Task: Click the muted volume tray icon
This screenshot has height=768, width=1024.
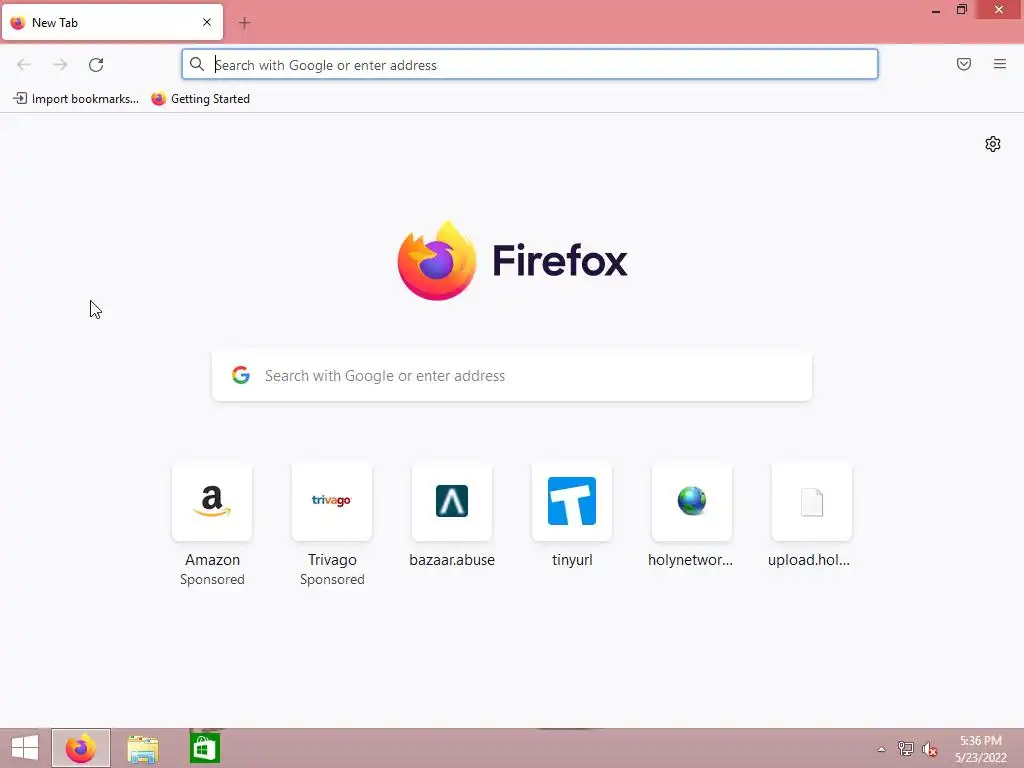Action: tap(930, 749)
